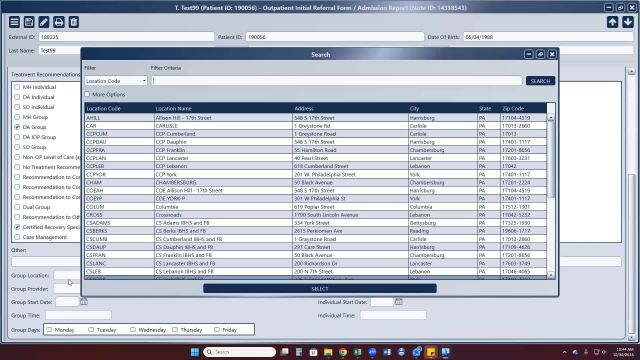Check the Case Management checkbox
Screen dimensions: 640x360
[17, 237]
